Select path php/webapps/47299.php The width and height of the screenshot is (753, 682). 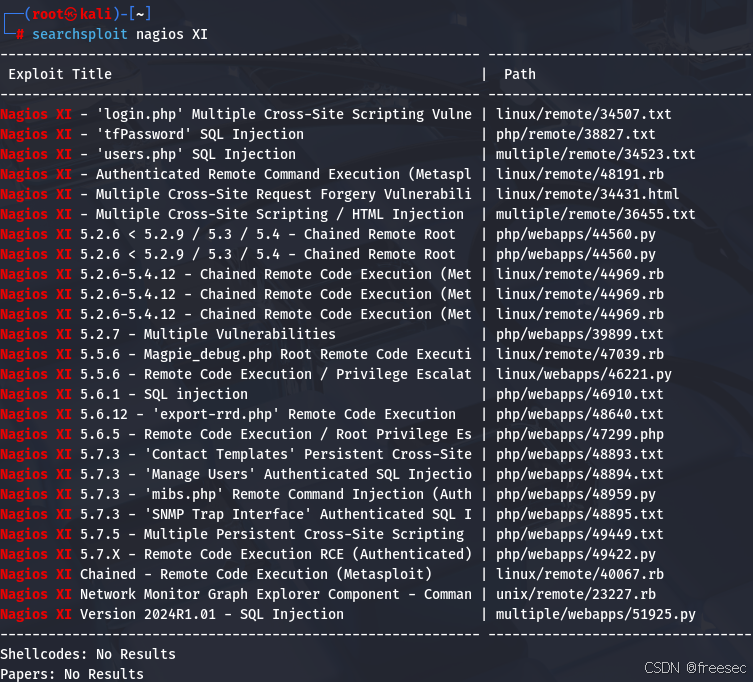click(580, 434)
